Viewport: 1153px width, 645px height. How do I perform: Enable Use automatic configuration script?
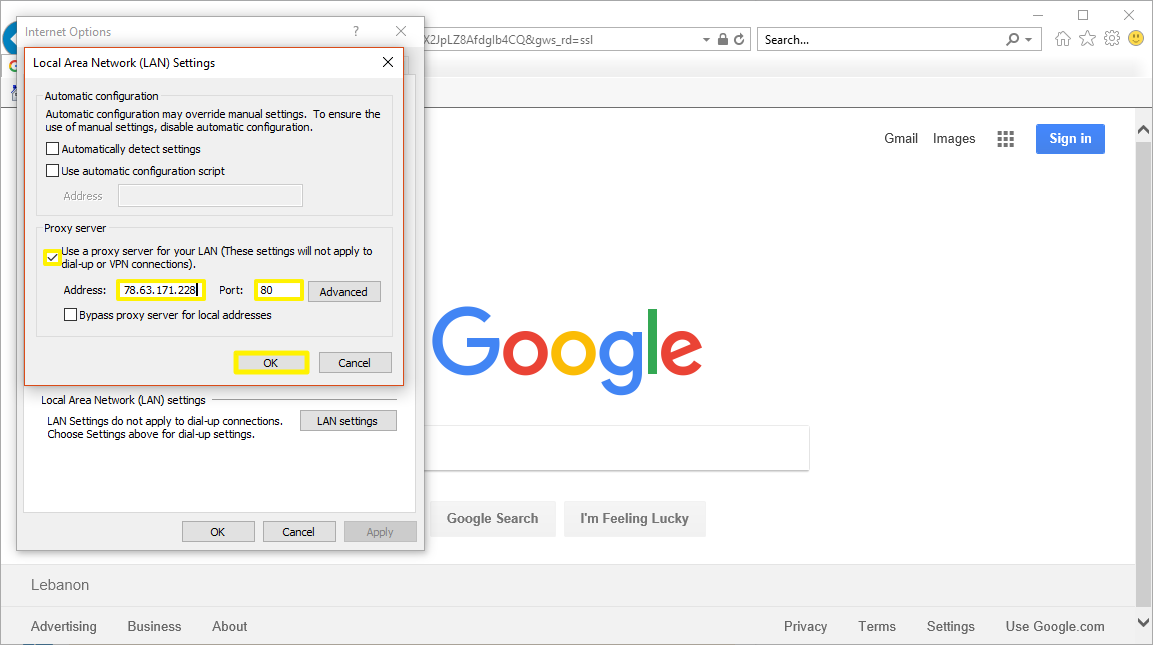pos(52,171)
